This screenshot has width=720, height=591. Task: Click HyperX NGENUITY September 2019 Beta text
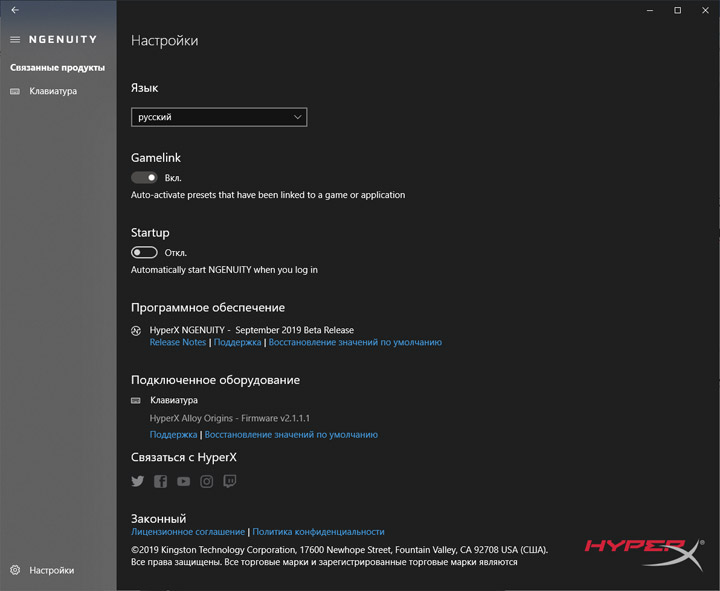click(x=252, y=330)
